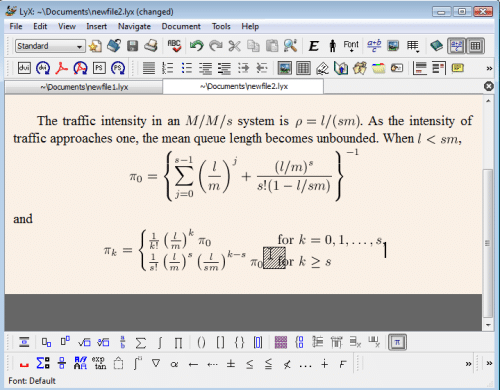
Task: View PDF output with red Acrobat icon
Action: 62,68
